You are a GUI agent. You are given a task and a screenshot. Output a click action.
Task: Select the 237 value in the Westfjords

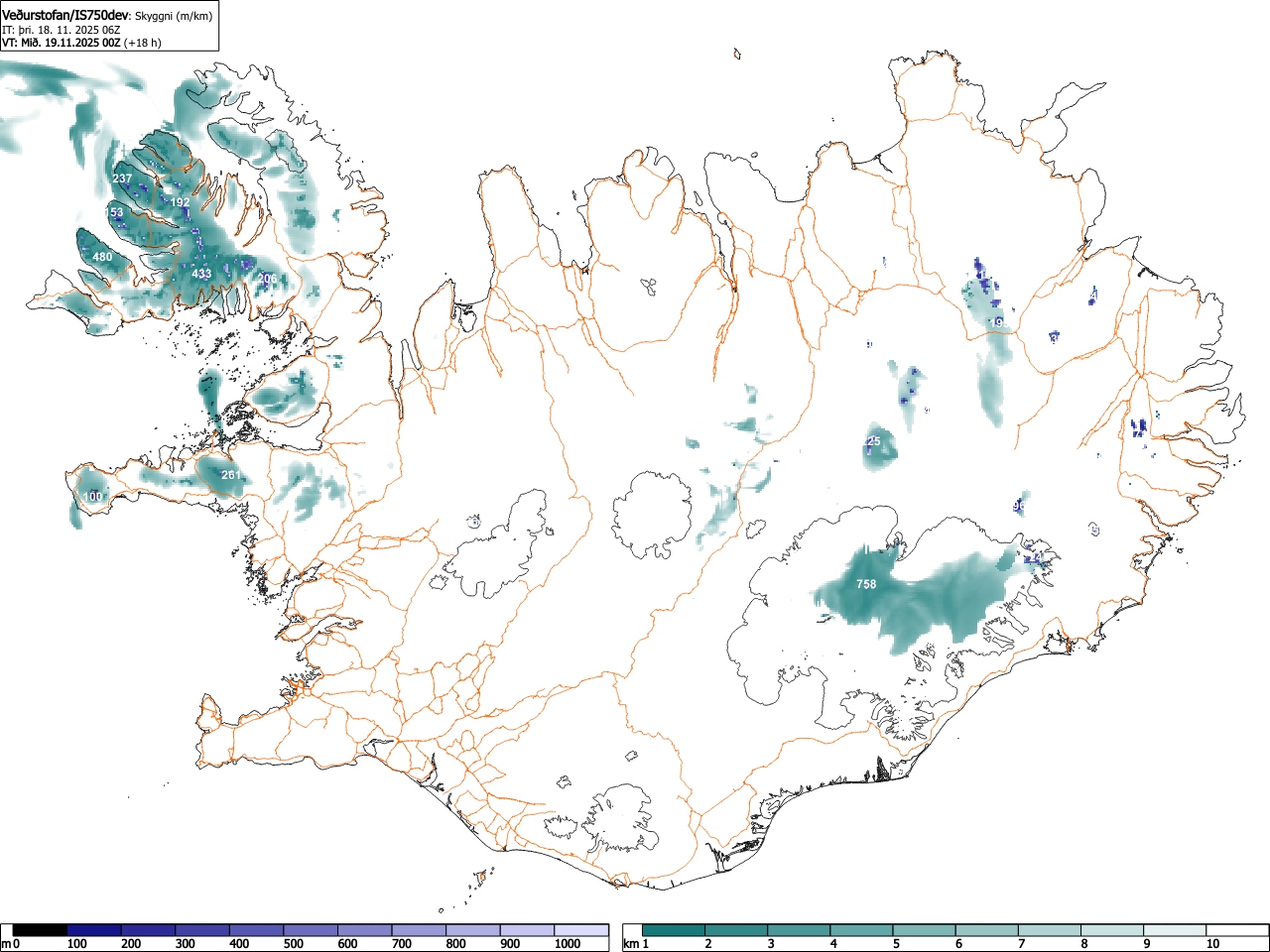point(122,178)
